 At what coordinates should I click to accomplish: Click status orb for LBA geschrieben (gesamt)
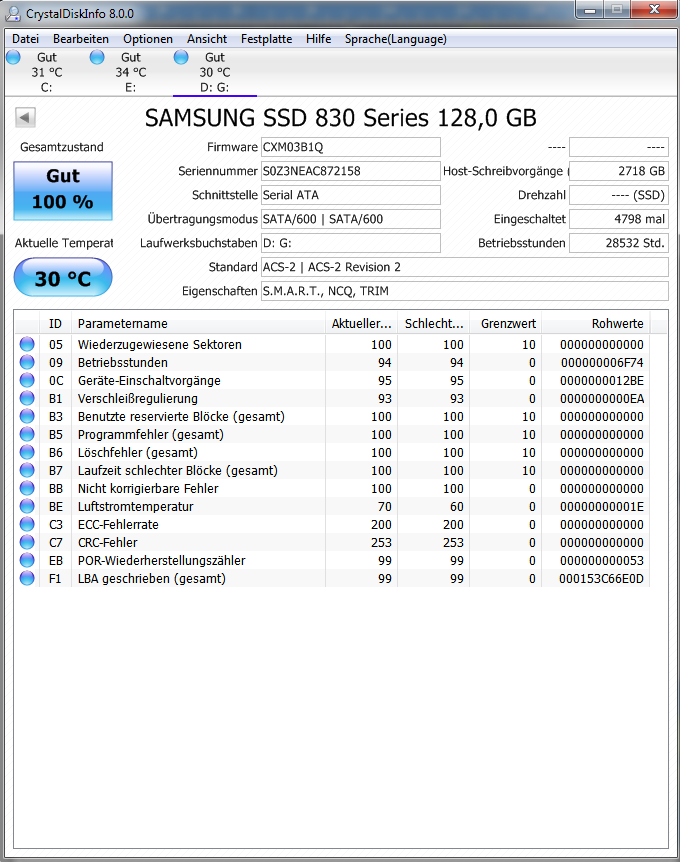[x=27, y=578]
